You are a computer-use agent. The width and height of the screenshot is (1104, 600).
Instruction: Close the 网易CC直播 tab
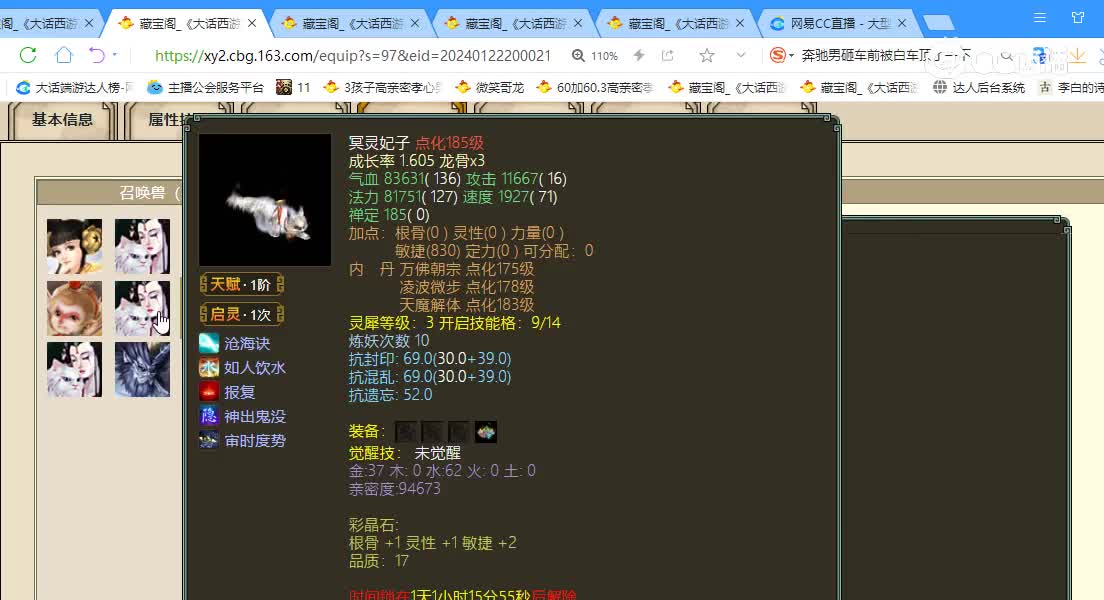[x=902, y=23]
